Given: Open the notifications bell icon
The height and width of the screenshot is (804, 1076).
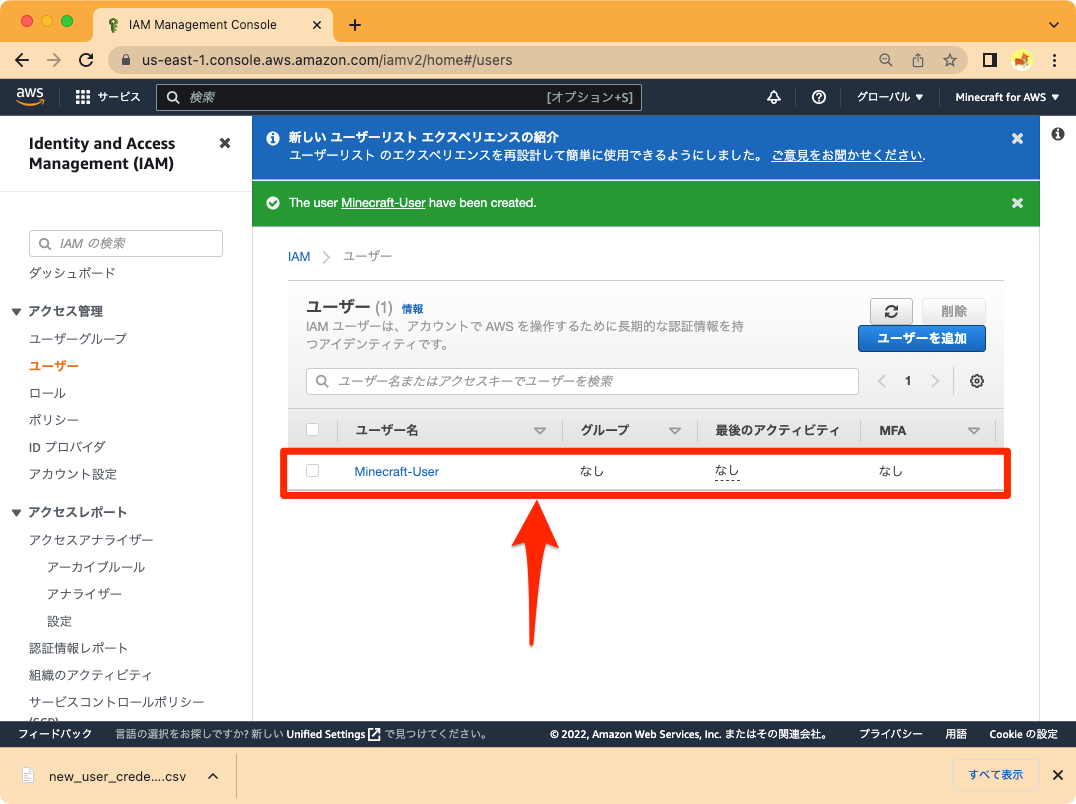Looking at the screenshot, I should coord(773,96).
